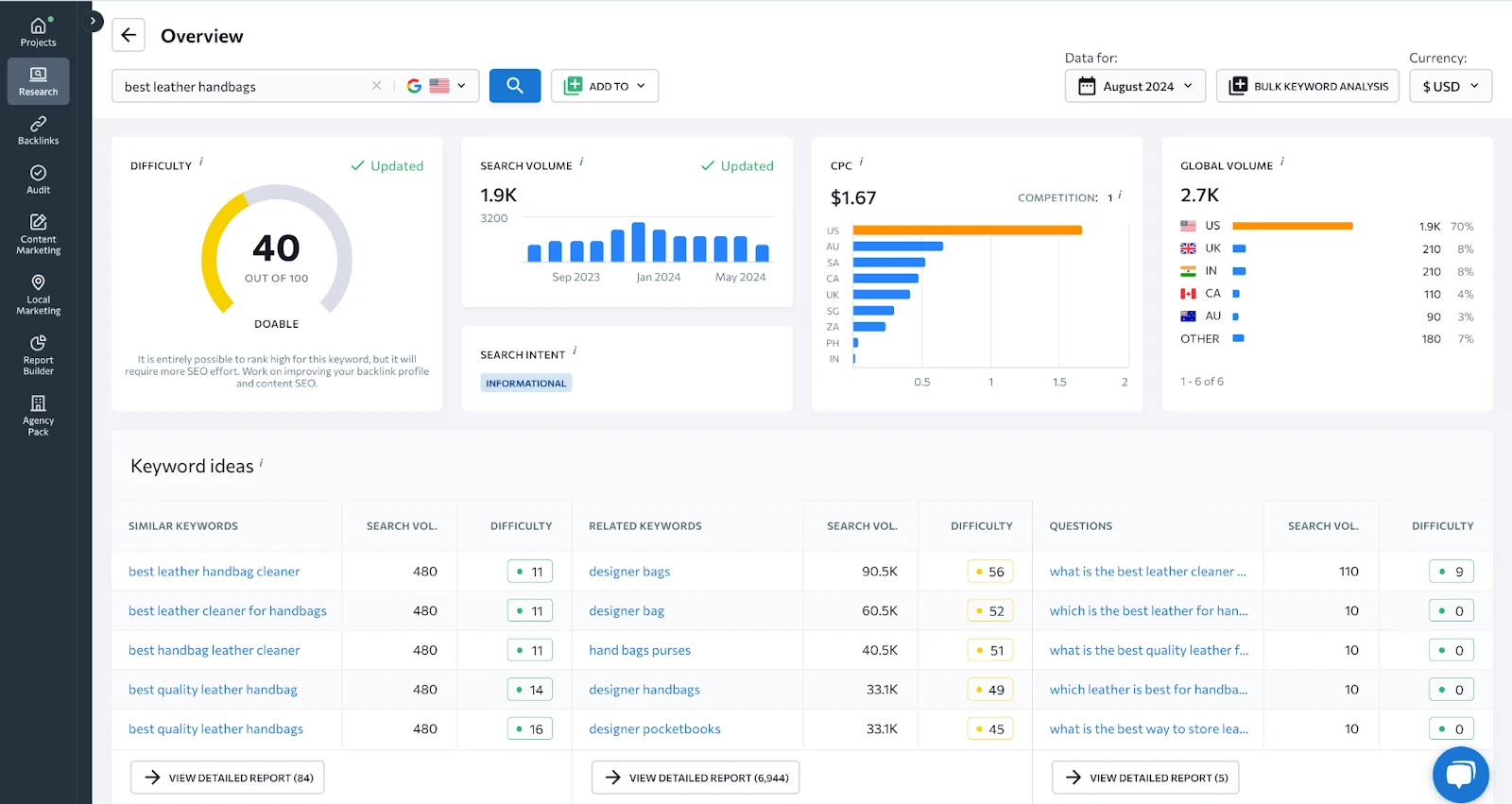Expand the left sidebar with chevron
The width and height of the screenshot is (1512, 804).
93,21
